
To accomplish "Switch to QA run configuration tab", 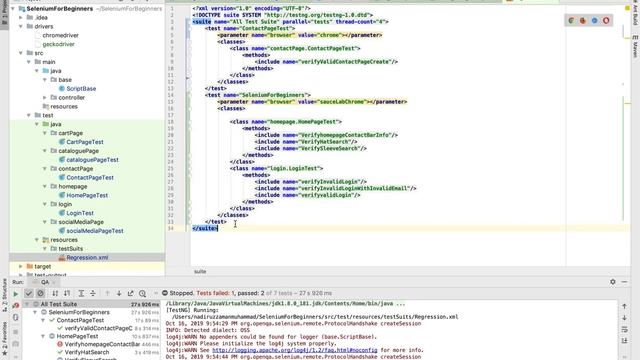I will tap(44, 282).
